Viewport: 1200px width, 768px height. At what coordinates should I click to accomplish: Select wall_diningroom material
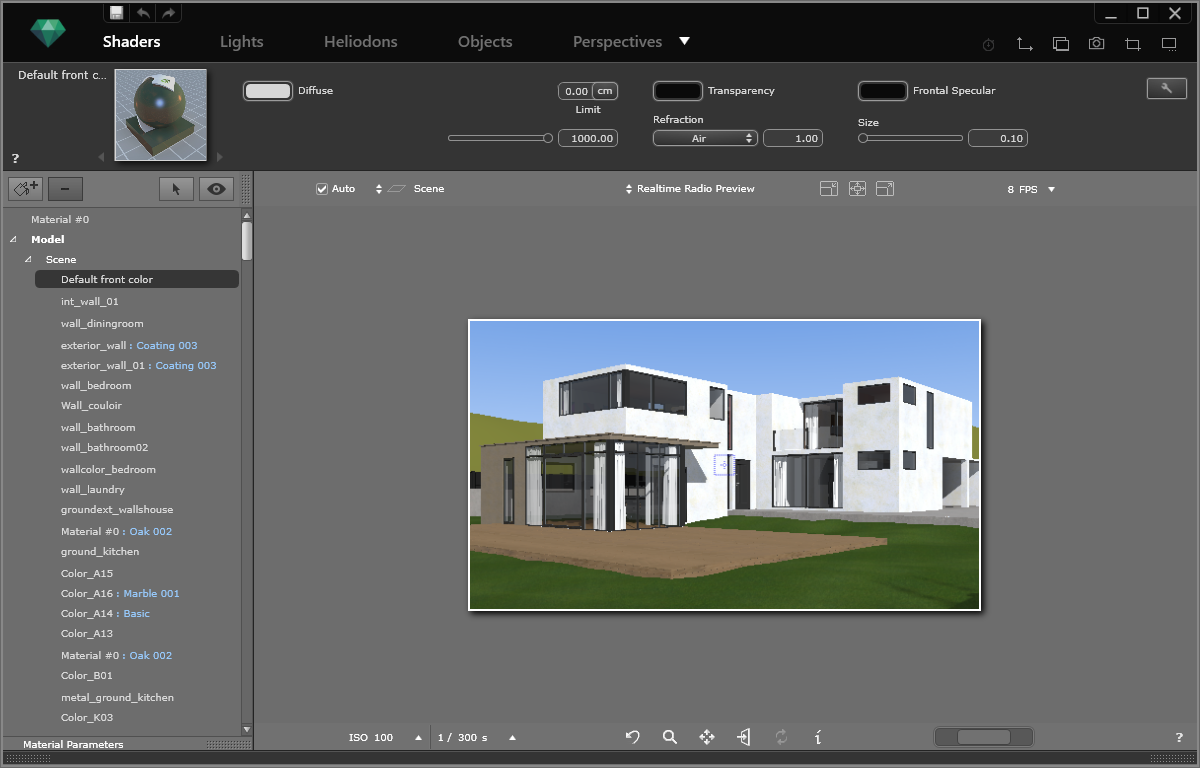(102, 323)
